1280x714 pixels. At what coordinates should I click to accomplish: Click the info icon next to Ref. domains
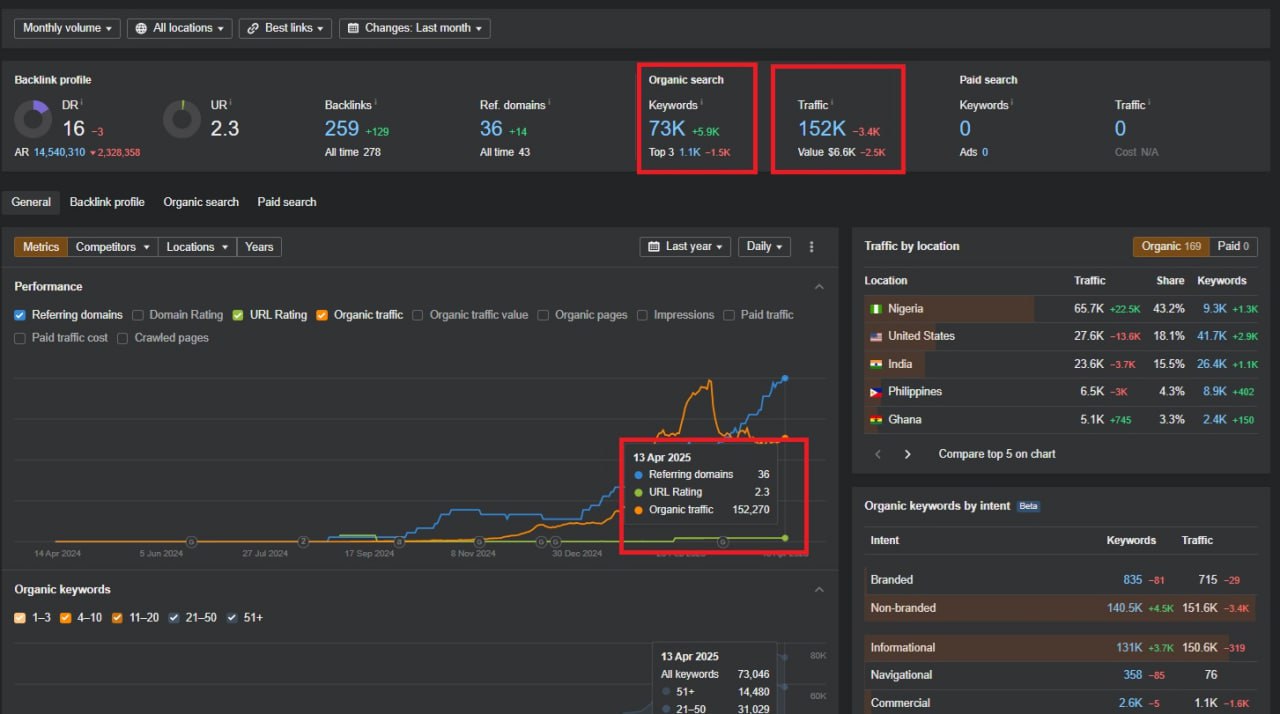(549, 103)
